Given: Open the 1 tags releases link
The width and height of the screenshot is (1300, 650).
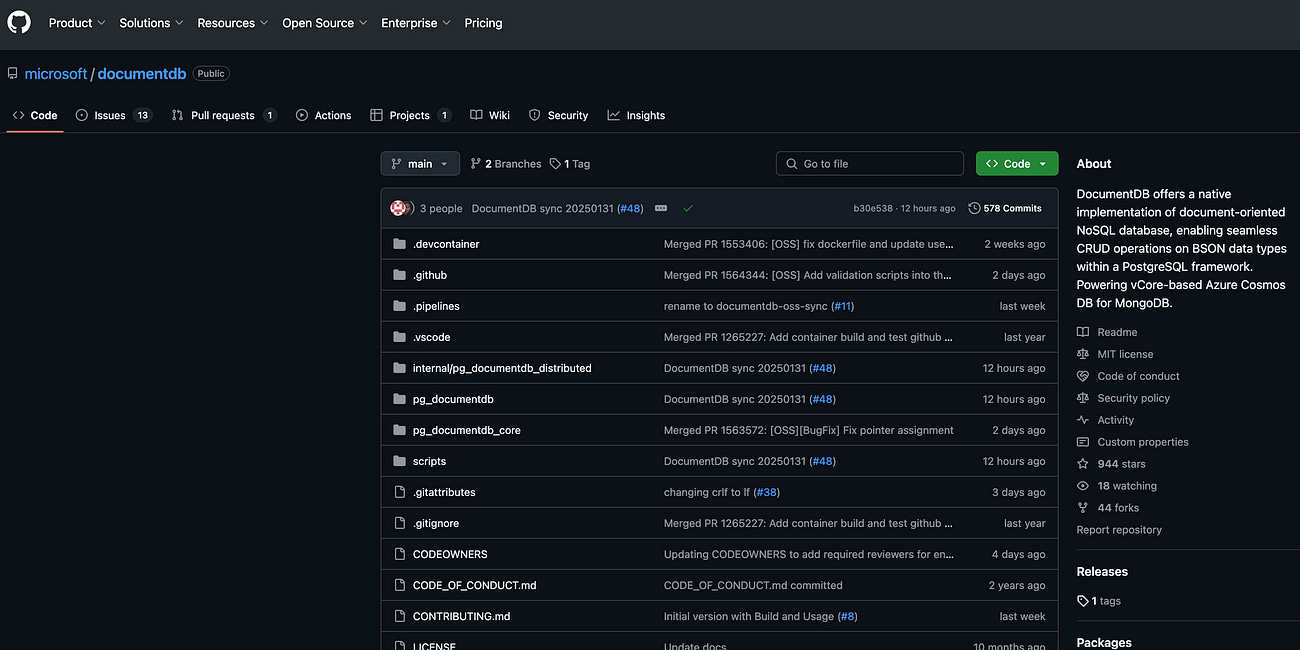Looking at the screenshot, I should [x=1099, y=601].
